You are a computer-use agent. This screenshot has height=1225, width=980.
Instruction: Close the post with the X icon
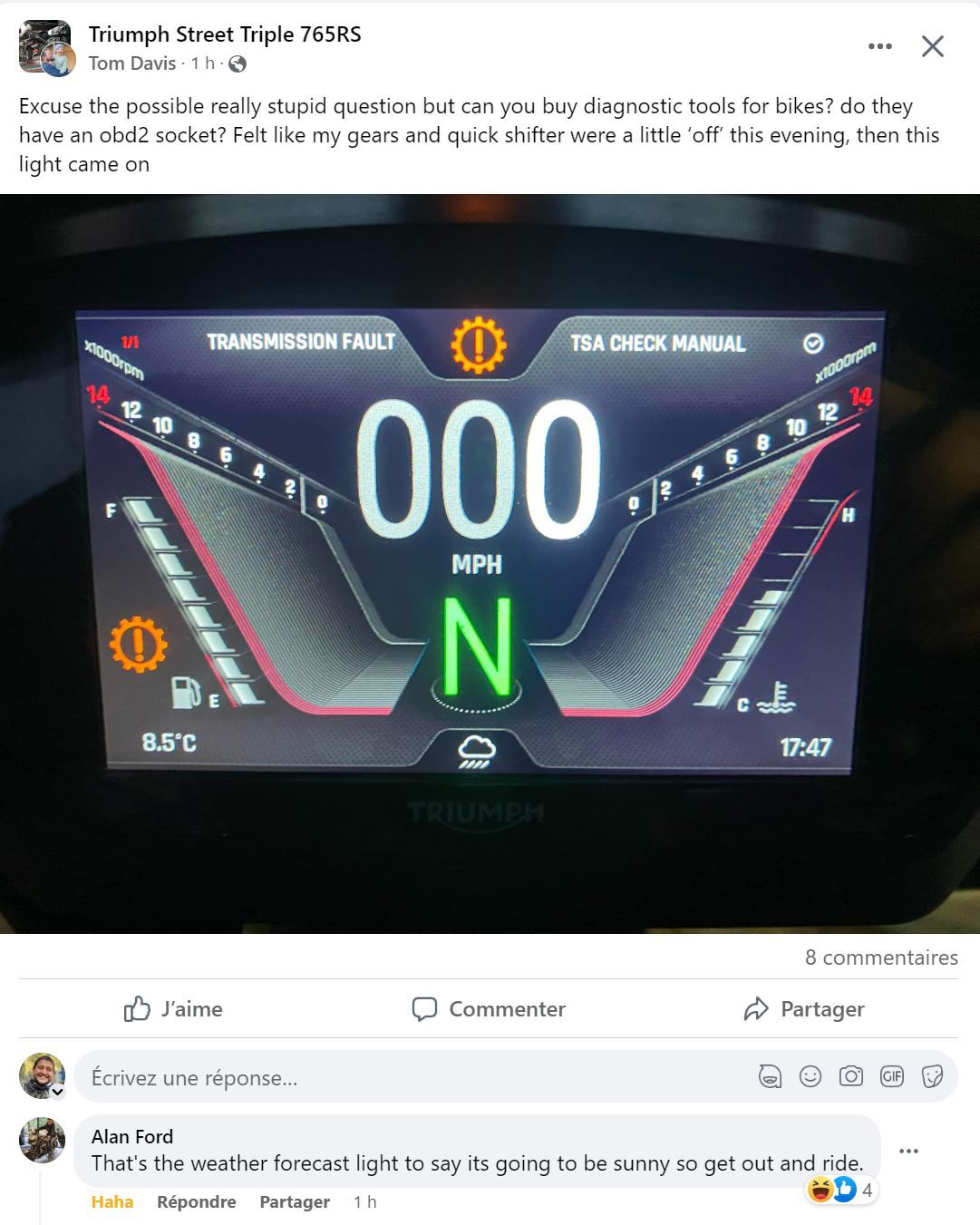[x=933, y=46]
